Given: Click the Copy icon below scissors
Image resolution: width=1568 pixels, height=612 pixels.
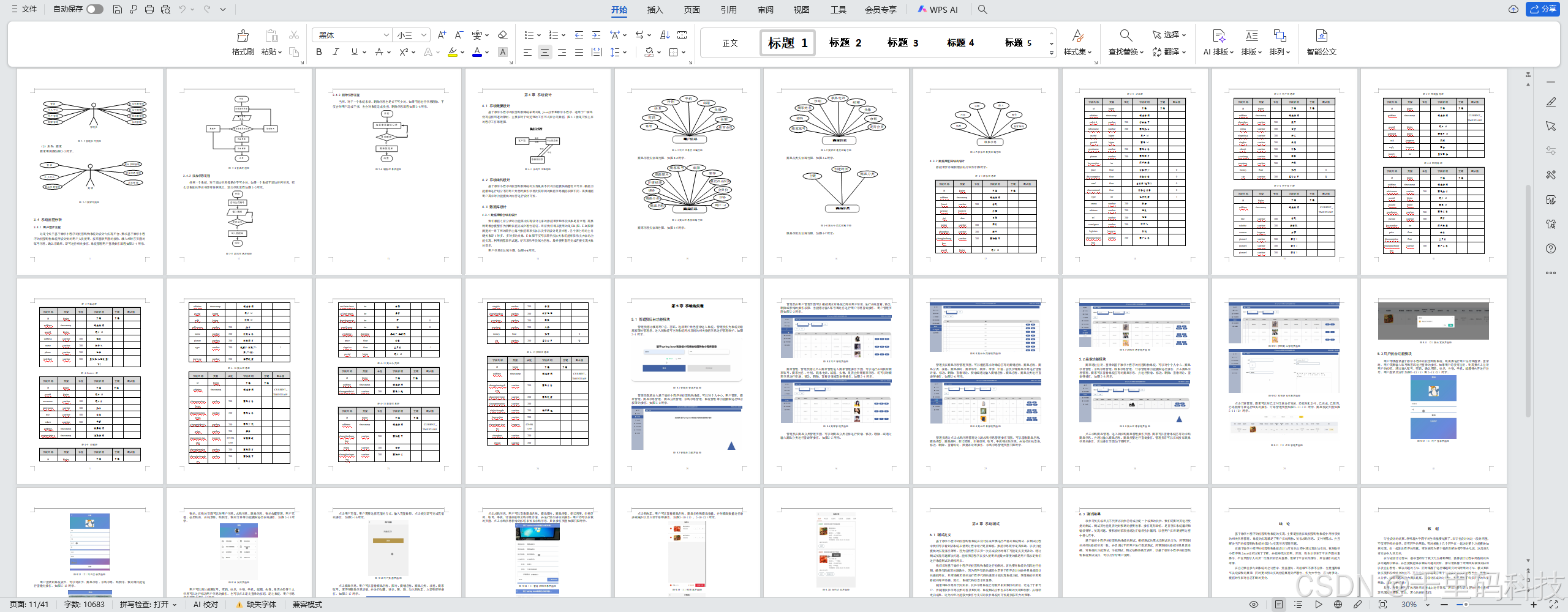Looking at the screenshot, I should click(294, 52).
